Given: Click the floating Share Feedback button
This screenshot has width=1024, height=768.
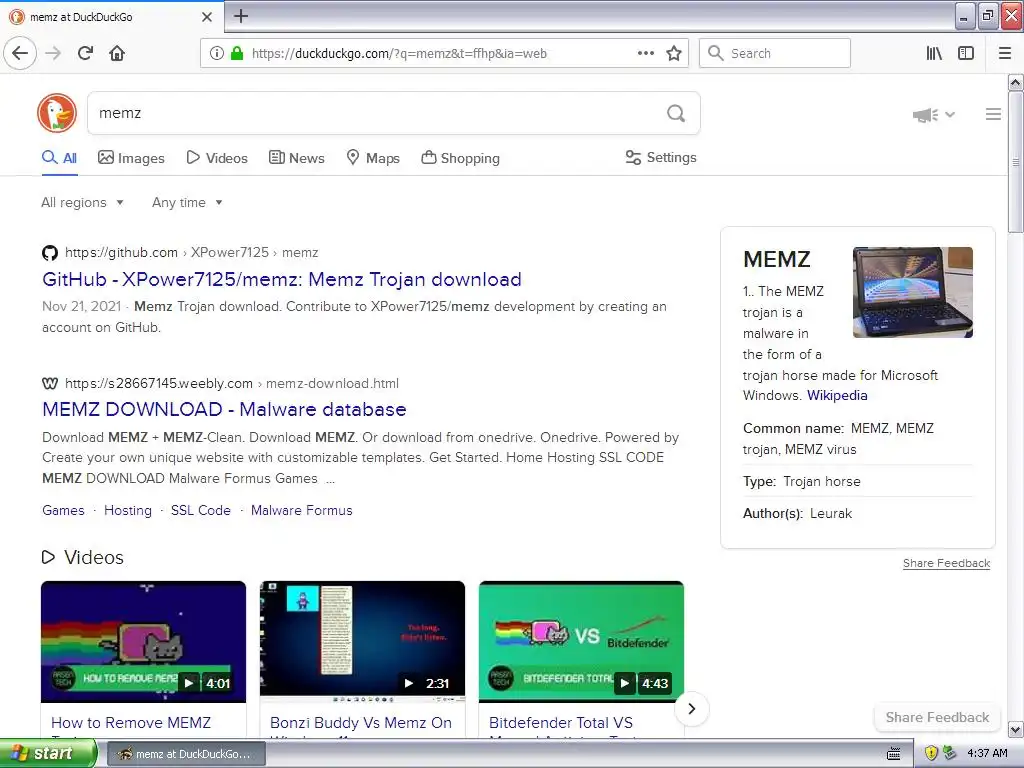Looking at the screenshot, I should (x=937, y=717).
